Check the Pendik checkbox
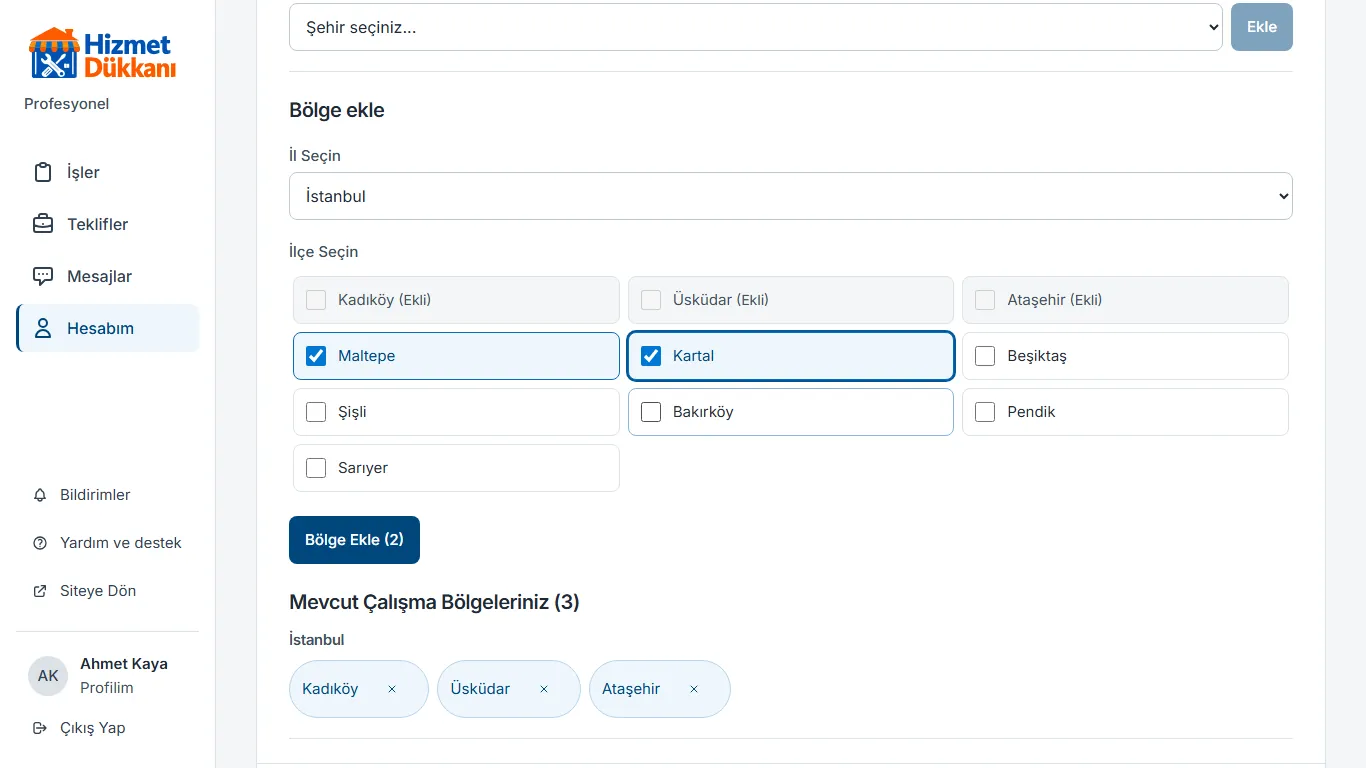1366x768 pixels. [x=985, y=412]
